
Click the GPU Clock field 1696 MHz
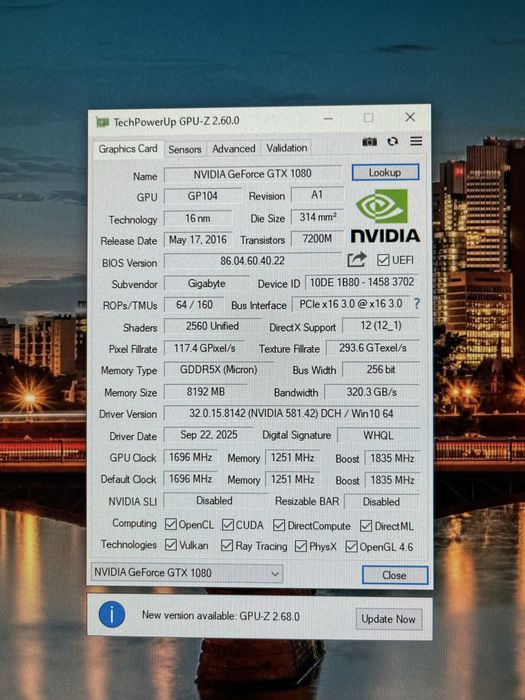(191, 457)
